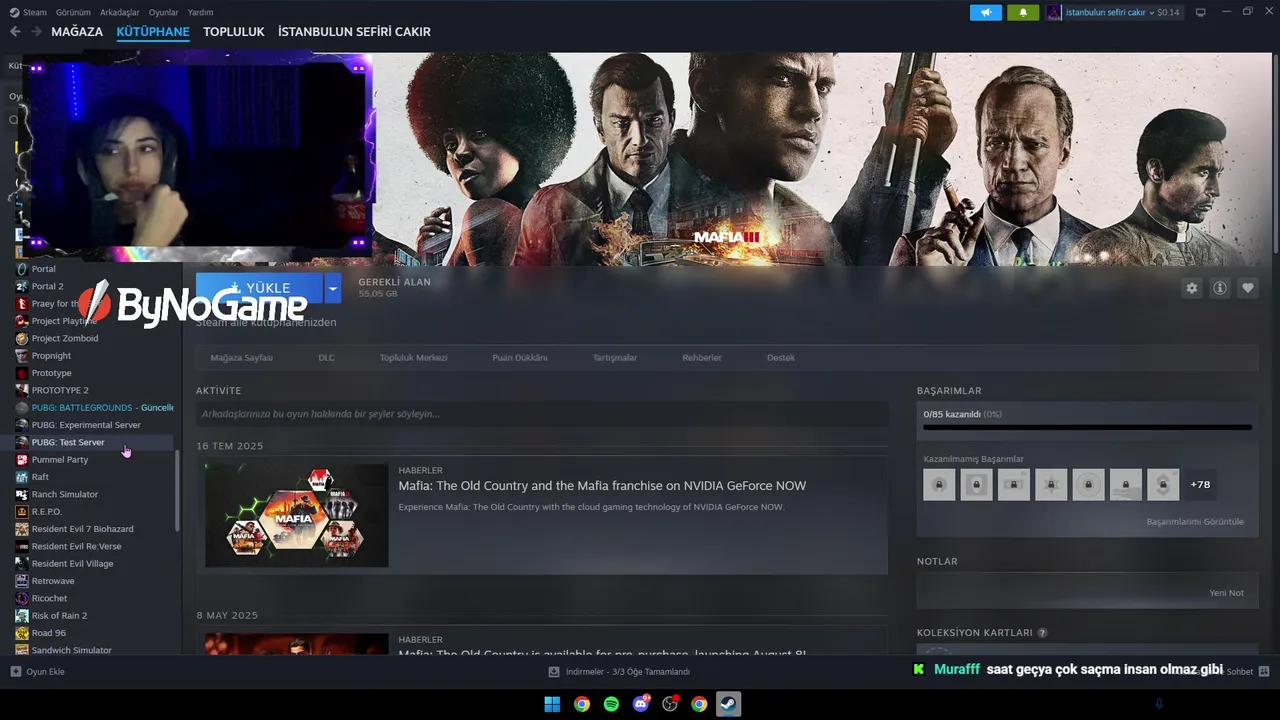Open Steam taskbar icon

(728, 704)
